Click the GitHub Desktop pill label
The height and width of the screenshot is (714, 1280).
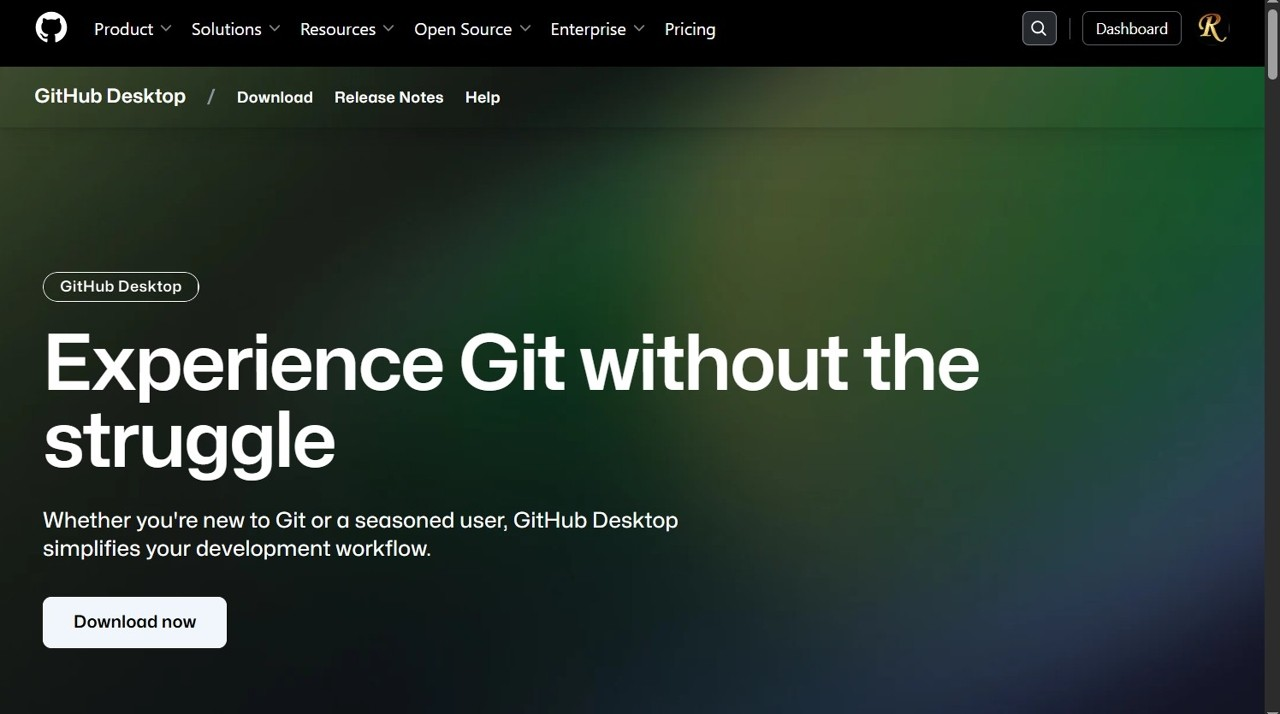tap(121, 286)
